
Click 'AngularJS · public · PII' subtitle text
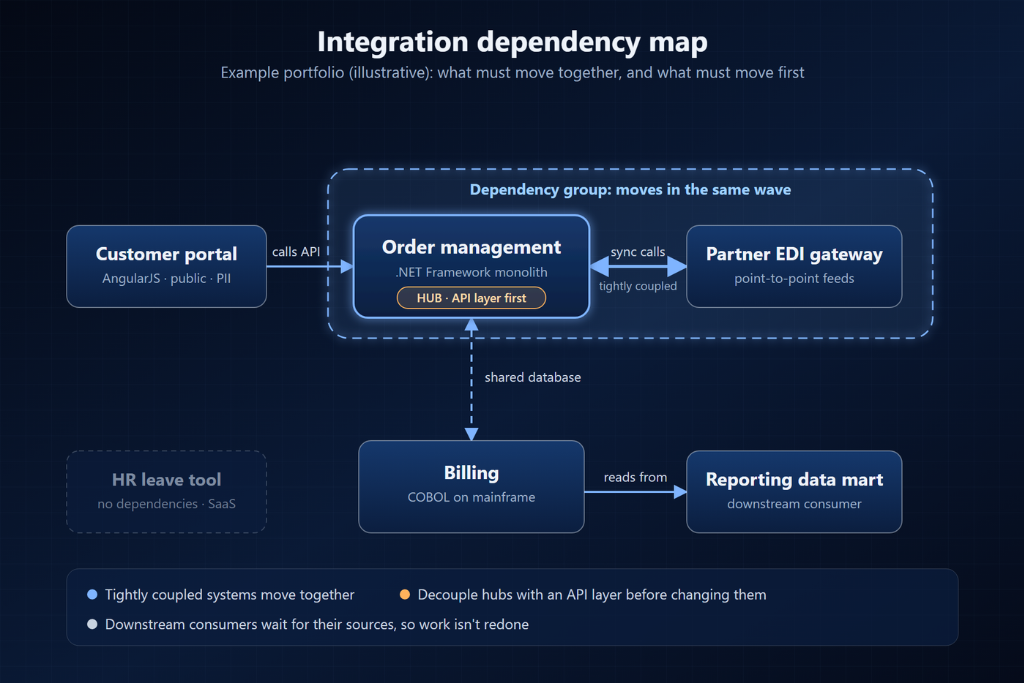[x=167, y=278]
